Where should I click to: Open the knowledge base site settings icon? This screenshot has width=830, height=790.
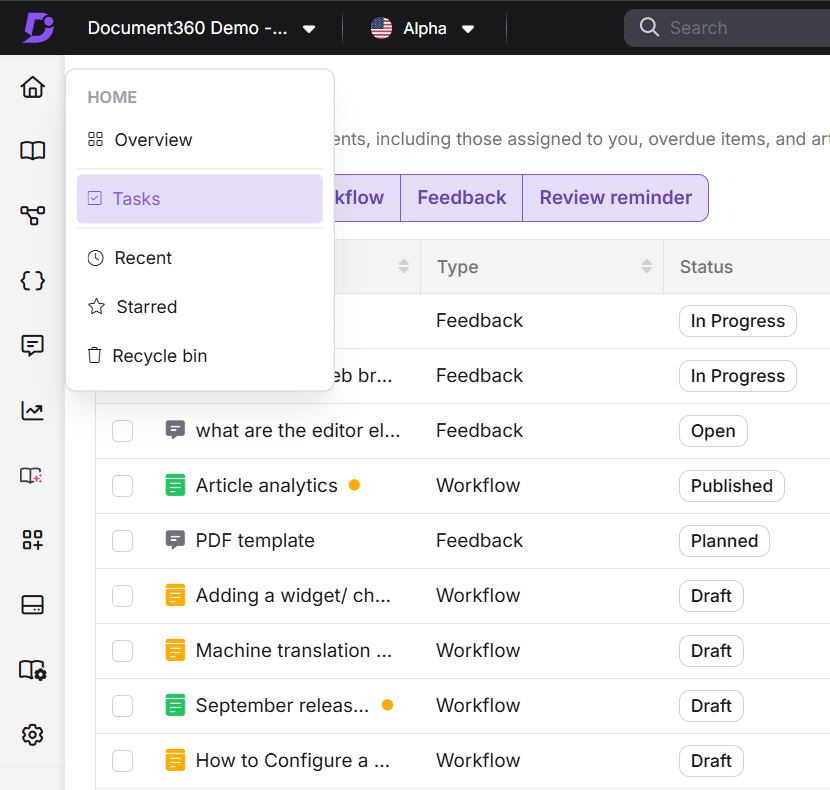32,670
